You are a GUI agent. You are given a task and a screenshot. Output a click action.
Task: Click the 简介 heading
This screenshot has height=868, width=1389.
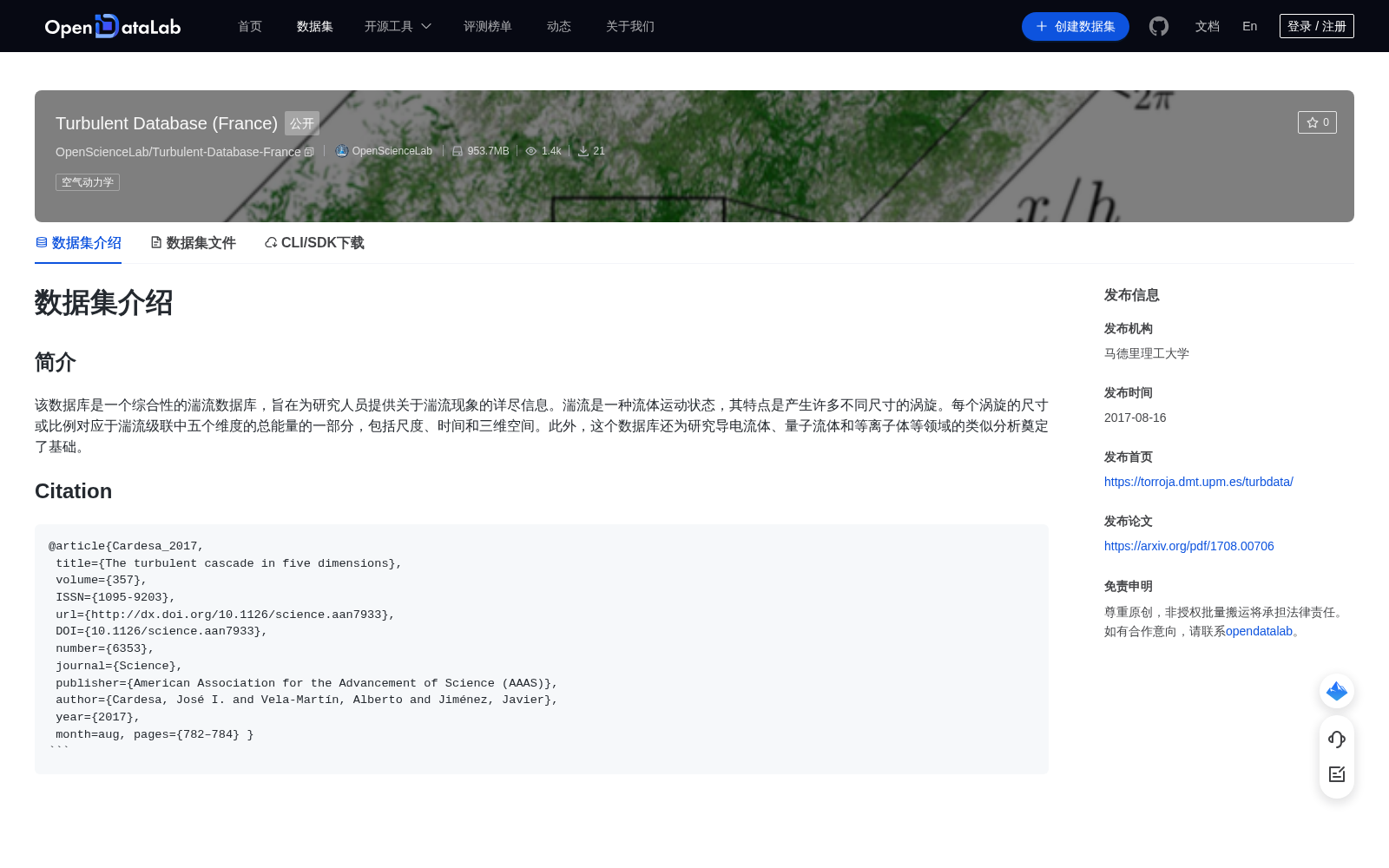point(56,362)
